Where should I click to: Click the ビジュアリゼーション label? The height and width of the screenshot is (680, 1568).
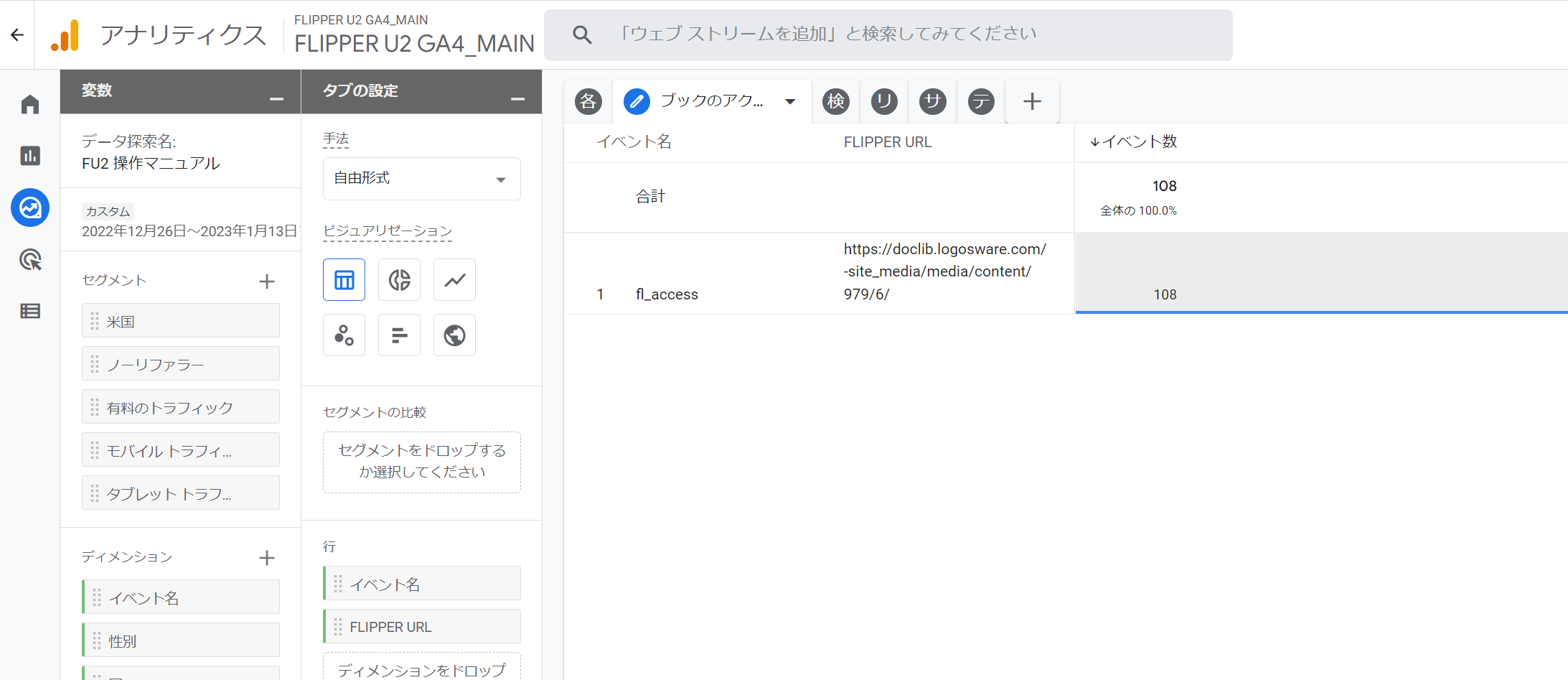(x=388, y=230)
